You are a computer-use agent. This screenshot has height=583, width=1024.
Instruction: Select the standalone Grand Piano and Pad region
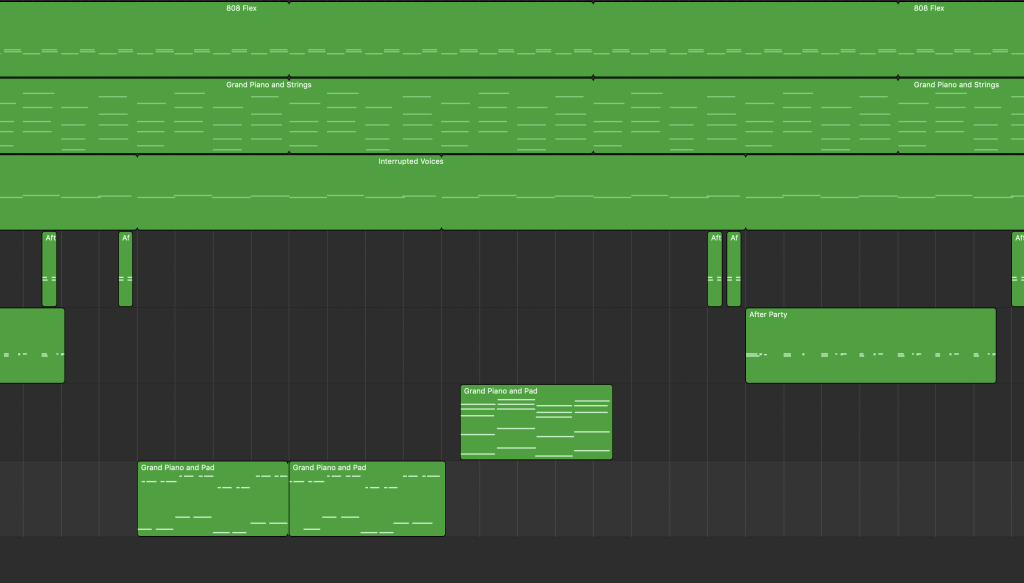coord(536,422)
